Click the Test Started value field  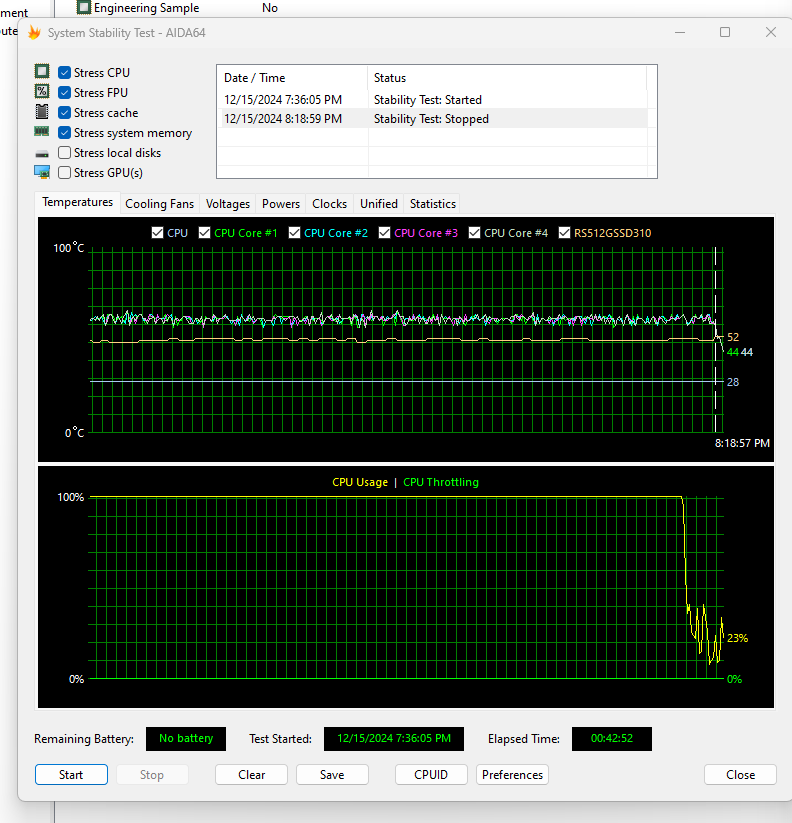(x=394, y=738)
